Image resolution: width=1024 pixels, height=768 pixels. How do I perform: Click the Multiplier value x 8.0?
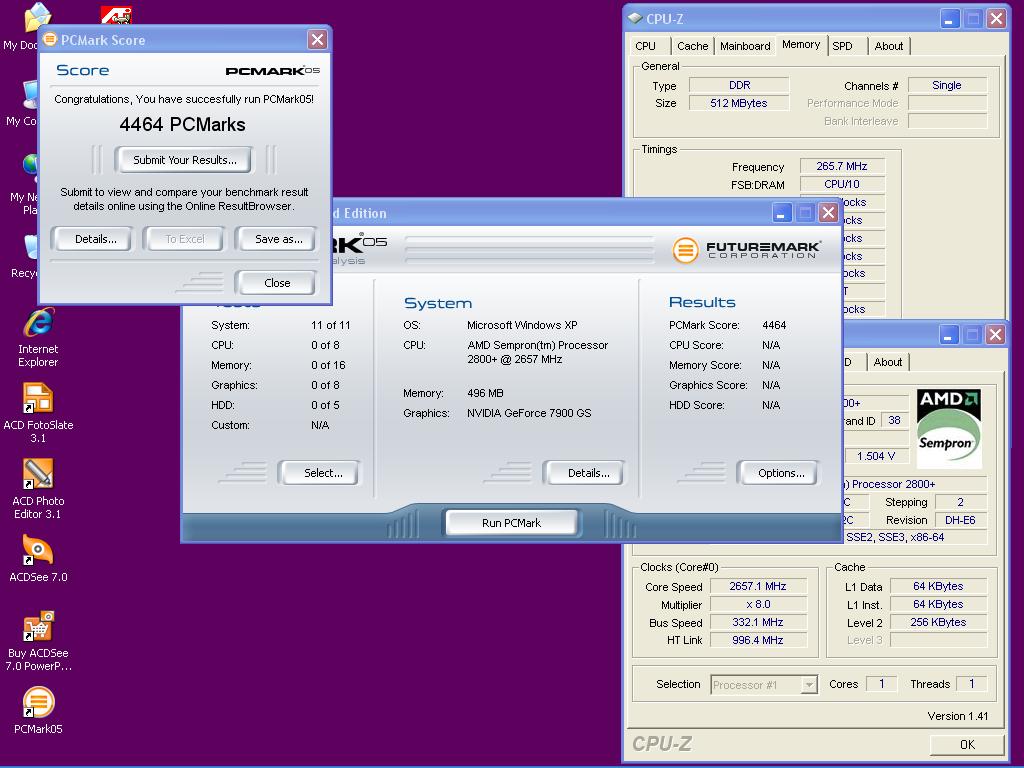click(758, 604)
